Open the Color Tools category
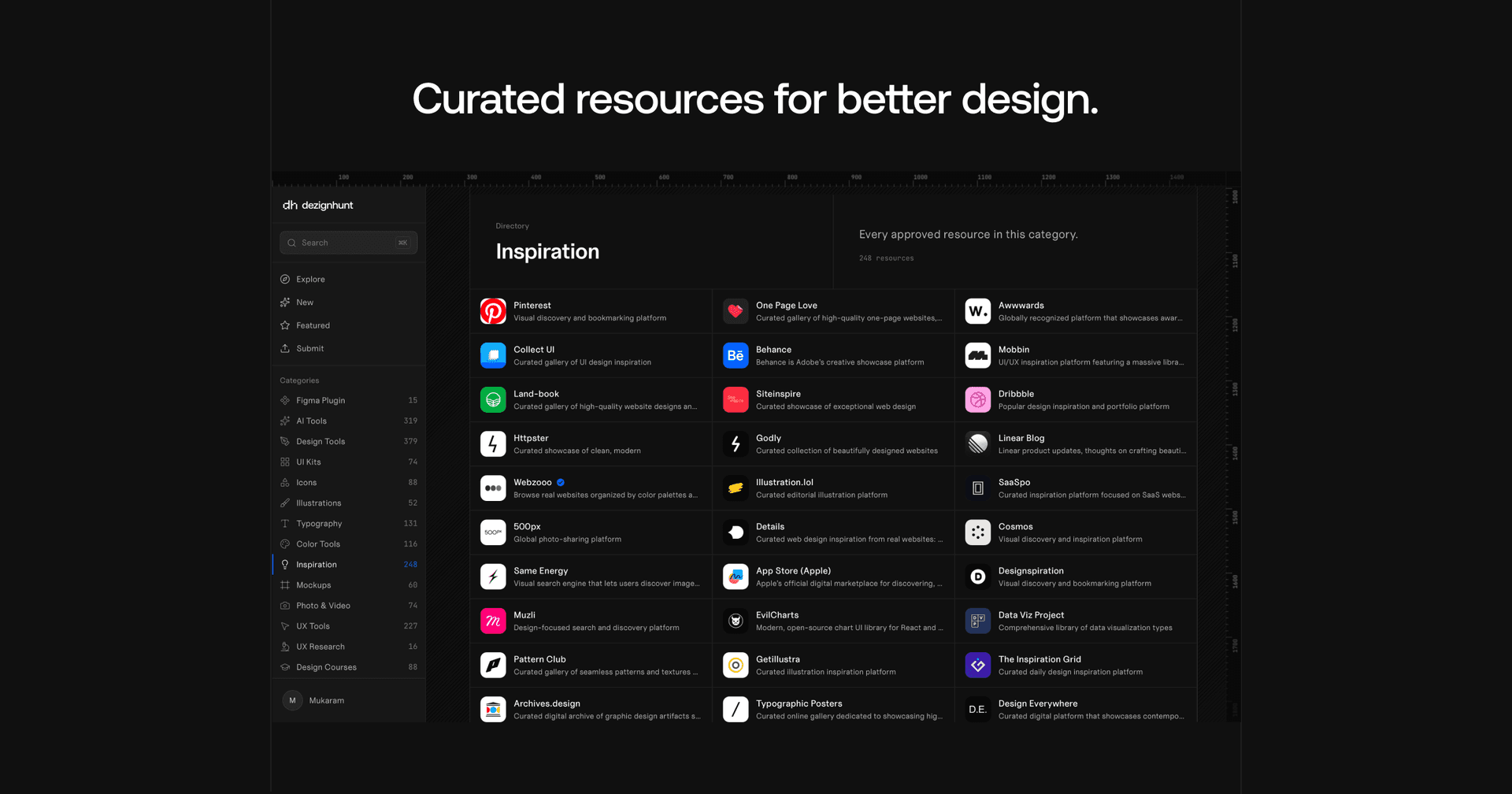 click(x=348, y=544)
